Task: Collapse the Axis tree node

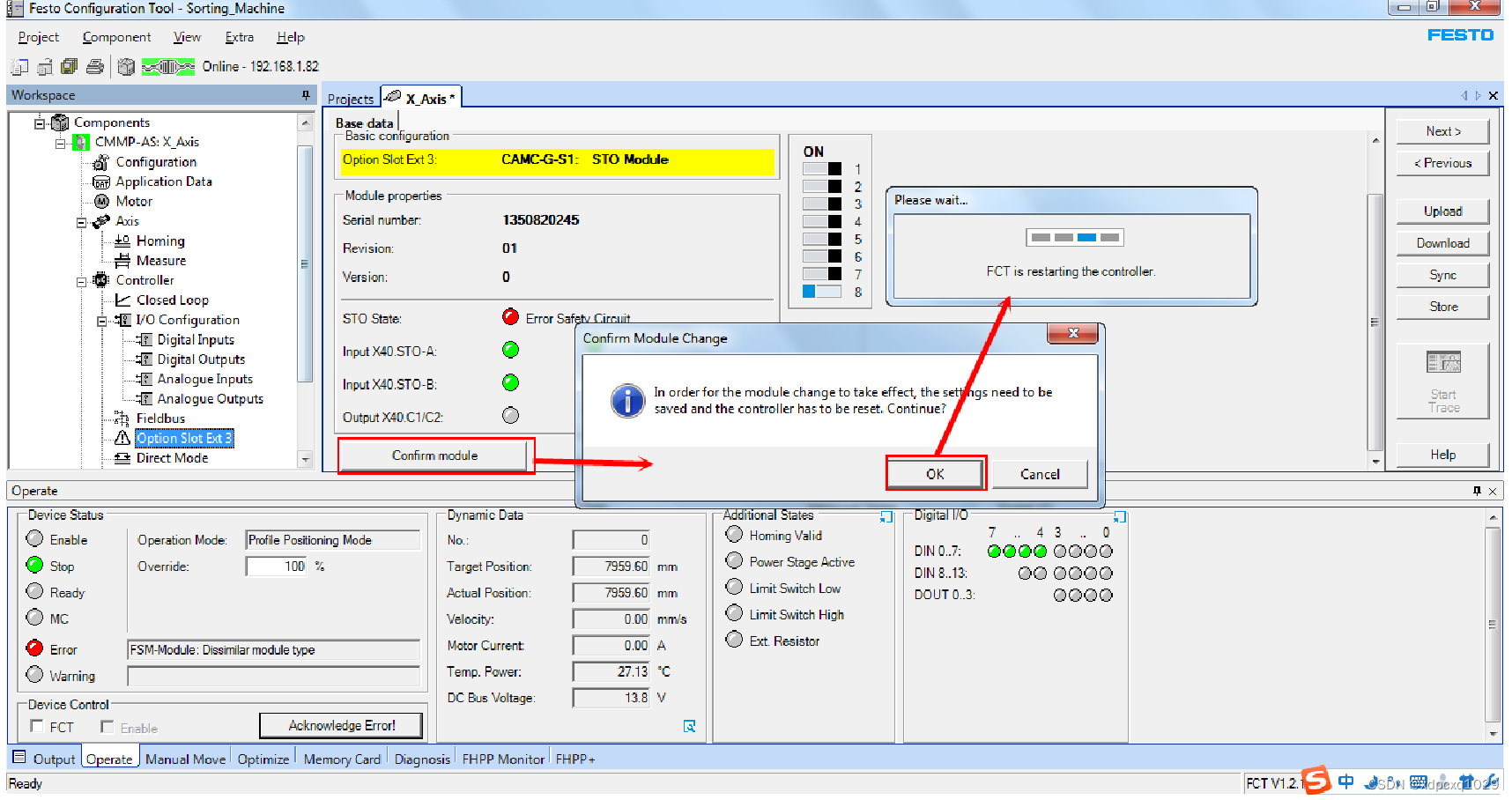Action: coord(82,222)
